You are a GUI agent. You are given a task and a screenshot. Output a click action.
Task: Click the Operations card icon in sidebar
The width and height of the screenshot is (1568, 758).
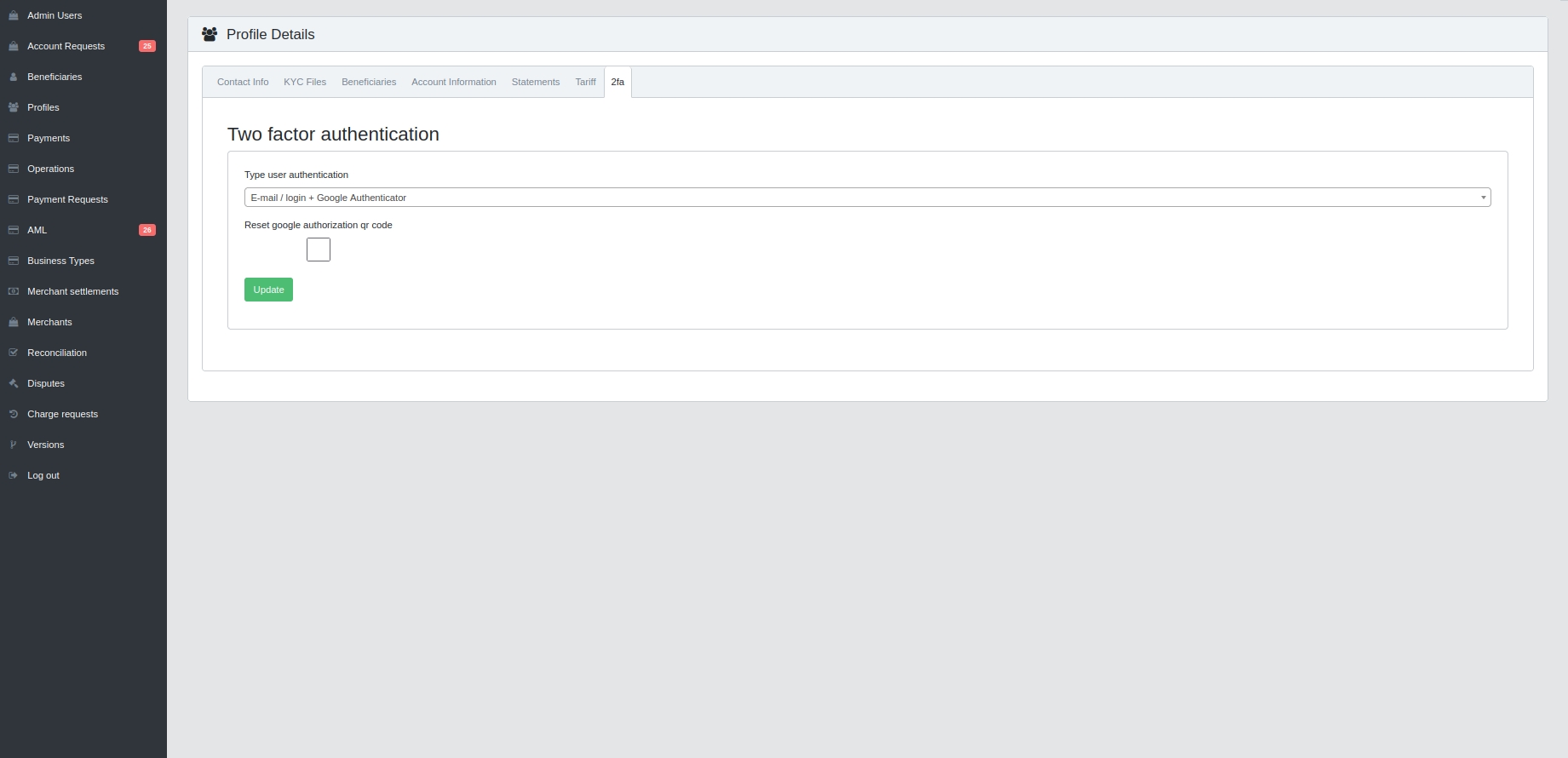coord(14,169)
